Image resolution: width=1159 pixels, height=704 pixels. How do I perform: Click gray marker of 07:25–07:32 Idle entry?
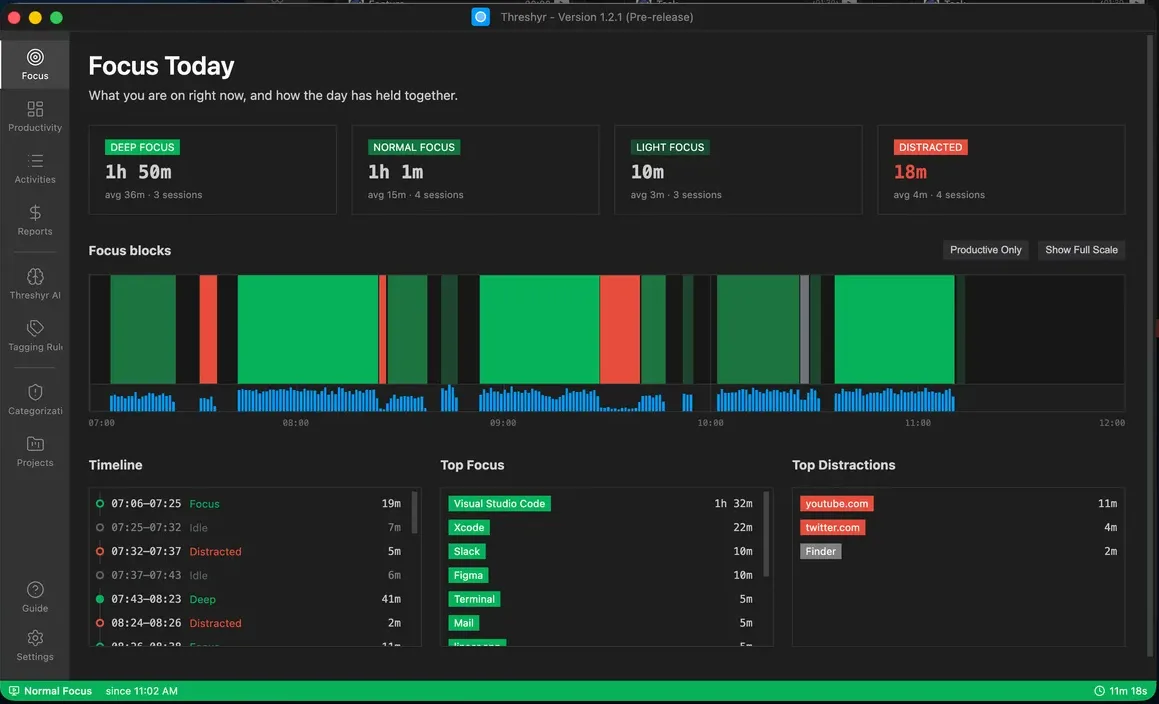pos(100,527)
